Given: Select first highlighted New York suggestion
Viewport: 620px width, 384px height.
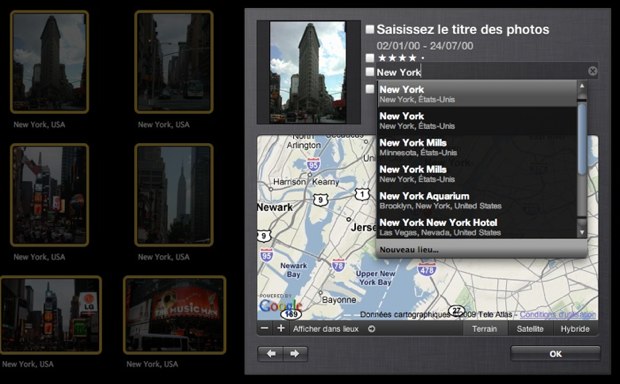Looking at the screenshot, I should coord(477,94).
